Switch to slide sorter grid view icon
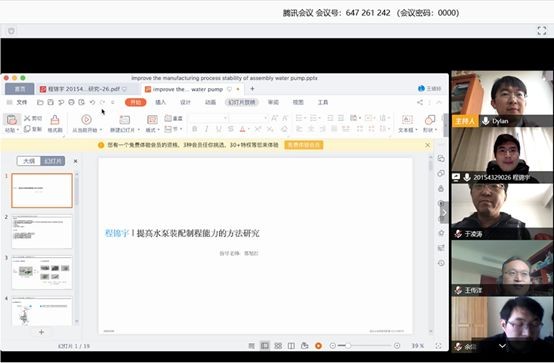The image size is (554, 363). 278,346
